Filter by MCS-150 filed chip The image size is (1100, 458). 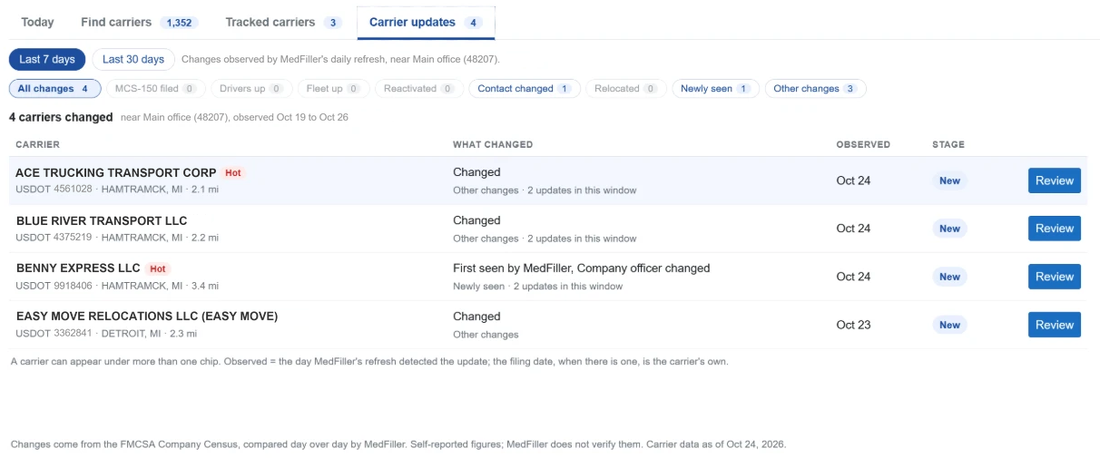coord(156,89)
